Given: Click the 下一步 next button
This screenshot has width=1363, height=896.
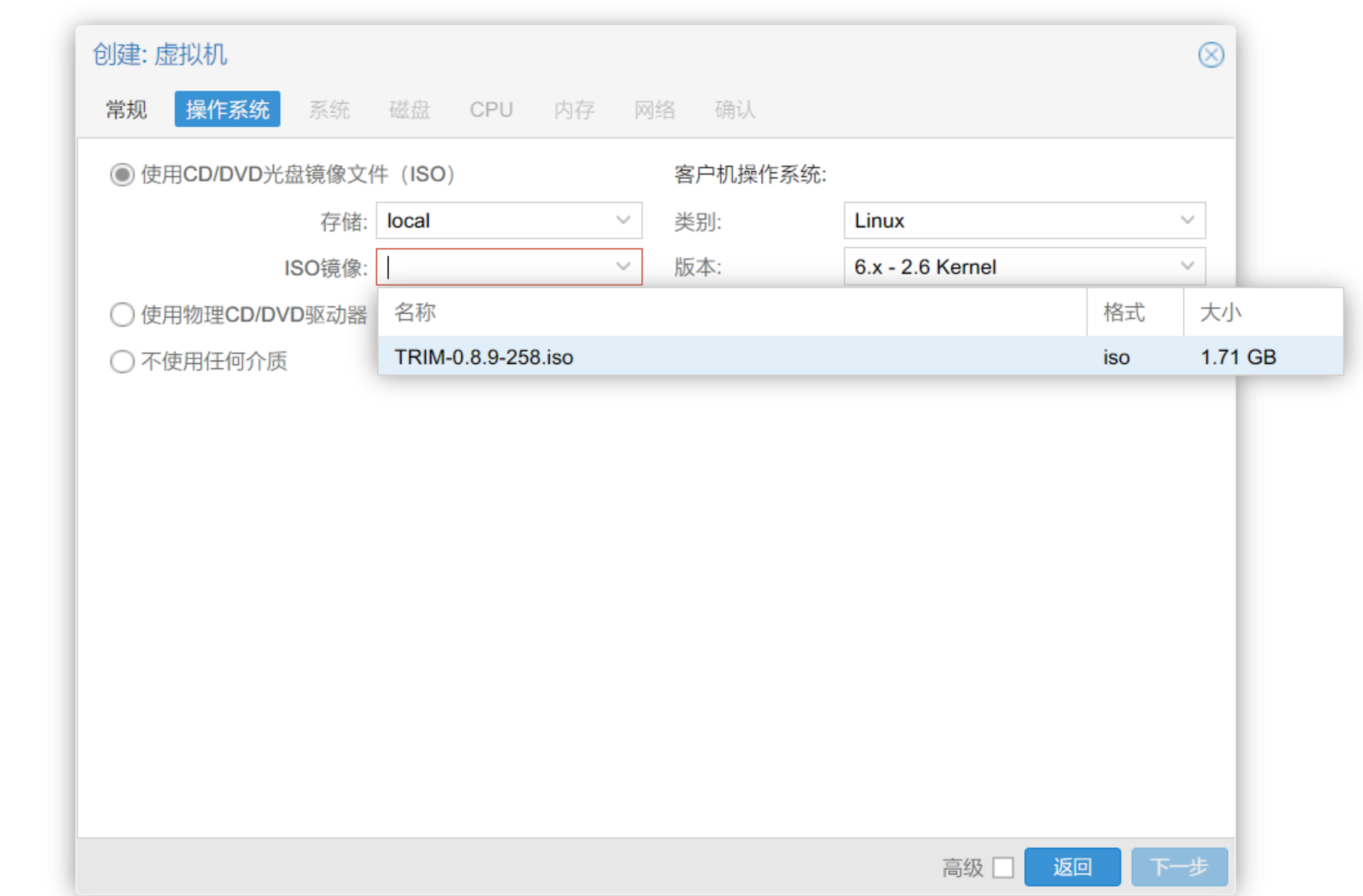Looking at the screenshot, I should (1179, 867).
